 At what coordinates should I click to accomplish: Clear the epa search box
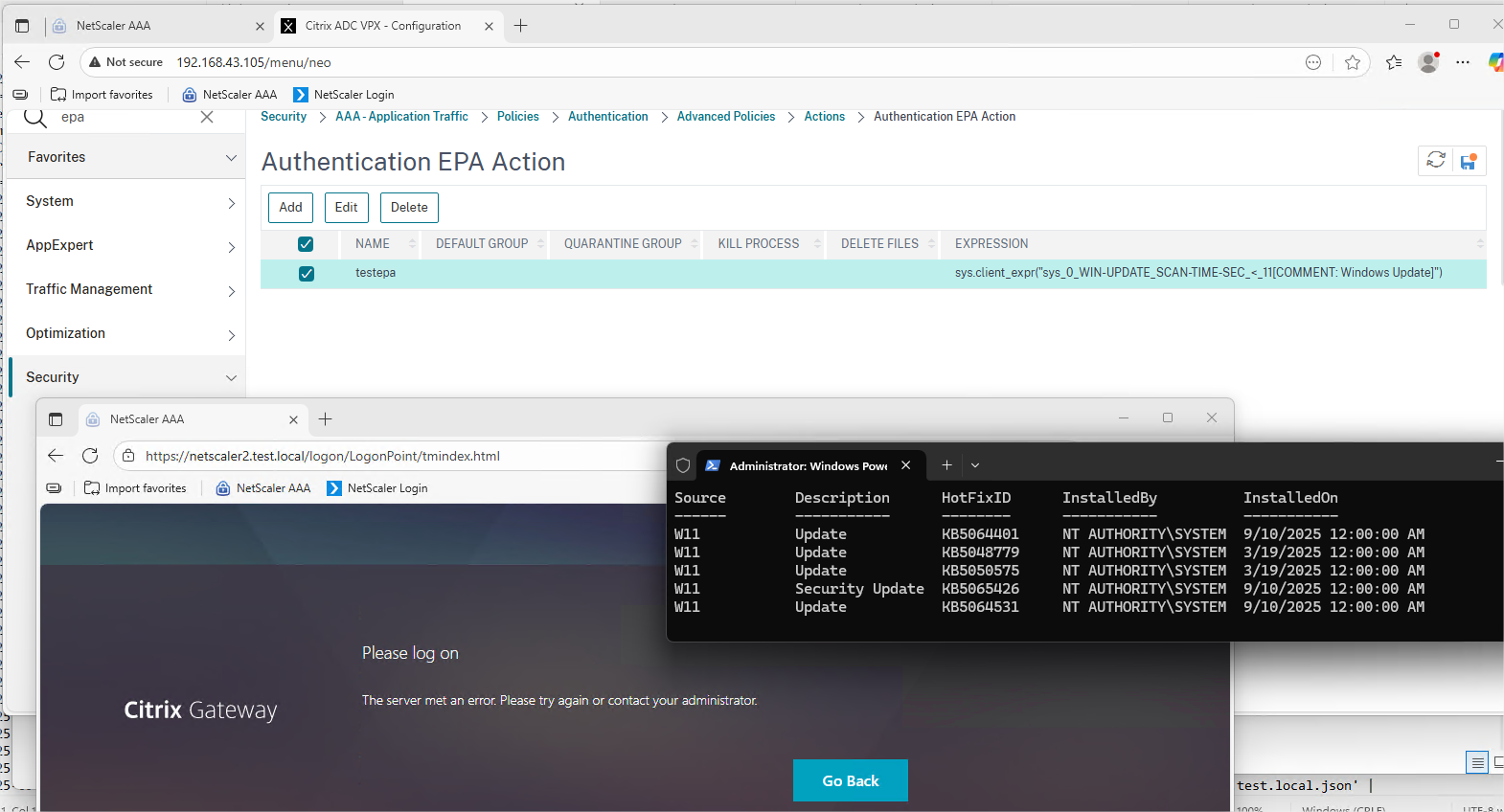pyautogui.click(x=207, y=117)
